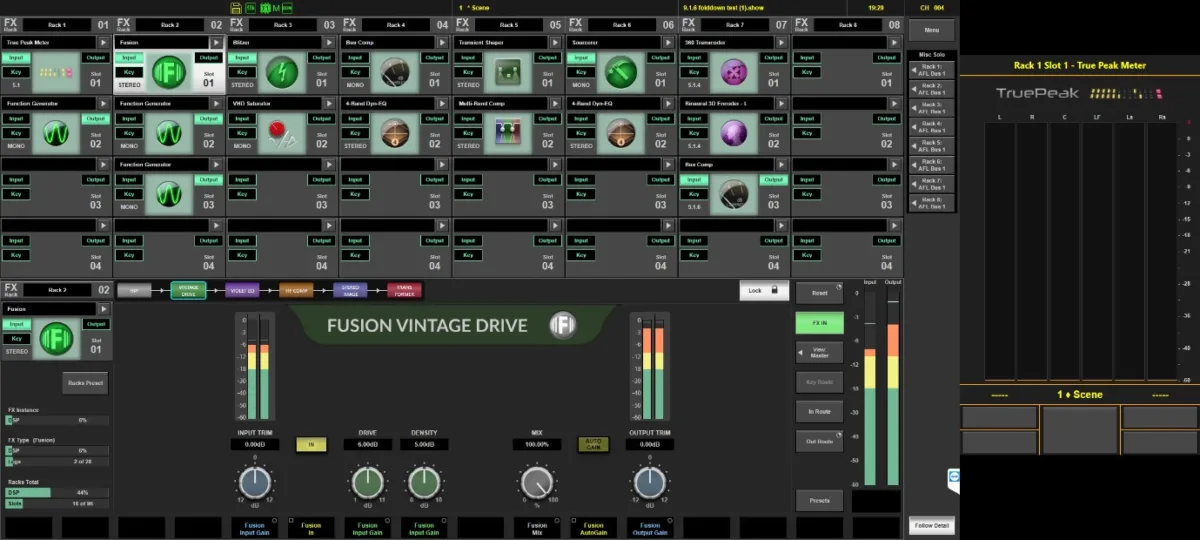This screenshot has width=1200, height=540.
Task: Open plugin selector arrow for Blitzer
Action: (330, 43)
